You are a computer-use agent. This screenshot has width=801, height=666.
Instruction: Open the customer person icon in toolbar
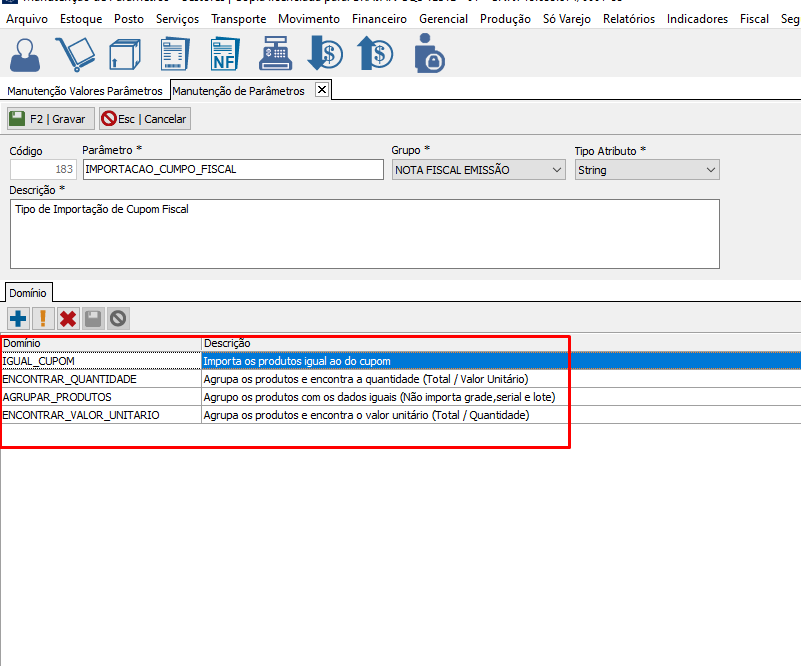(x=27, y=54)
